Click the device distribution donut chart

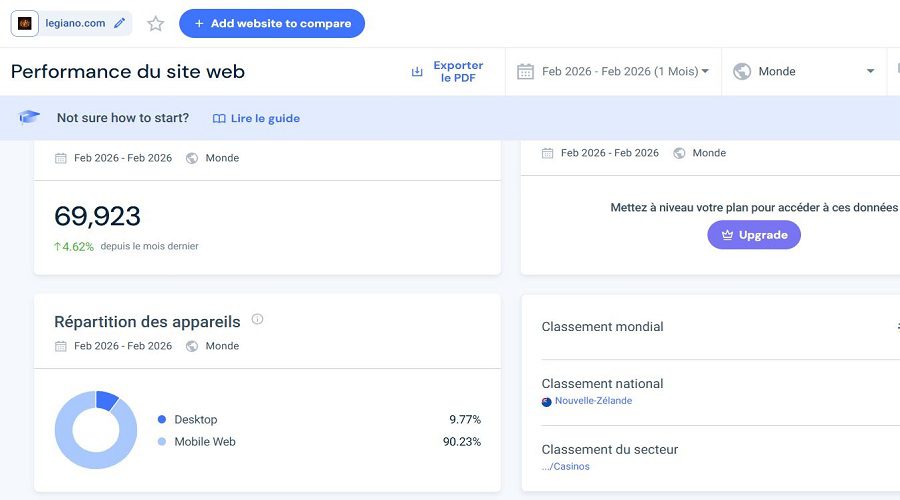click(96, 430)
